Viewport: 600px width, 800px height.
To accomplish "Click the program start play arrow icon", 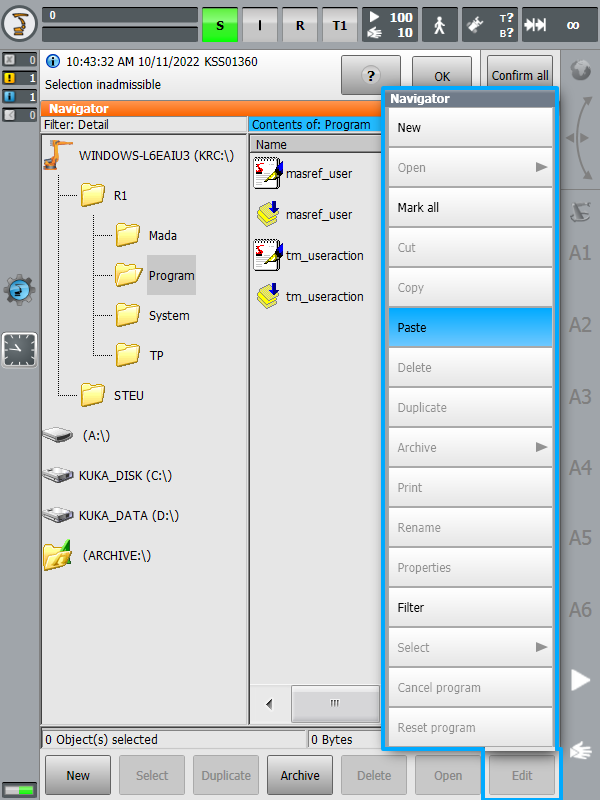I will pyautogui.click(x=580, y=680).
